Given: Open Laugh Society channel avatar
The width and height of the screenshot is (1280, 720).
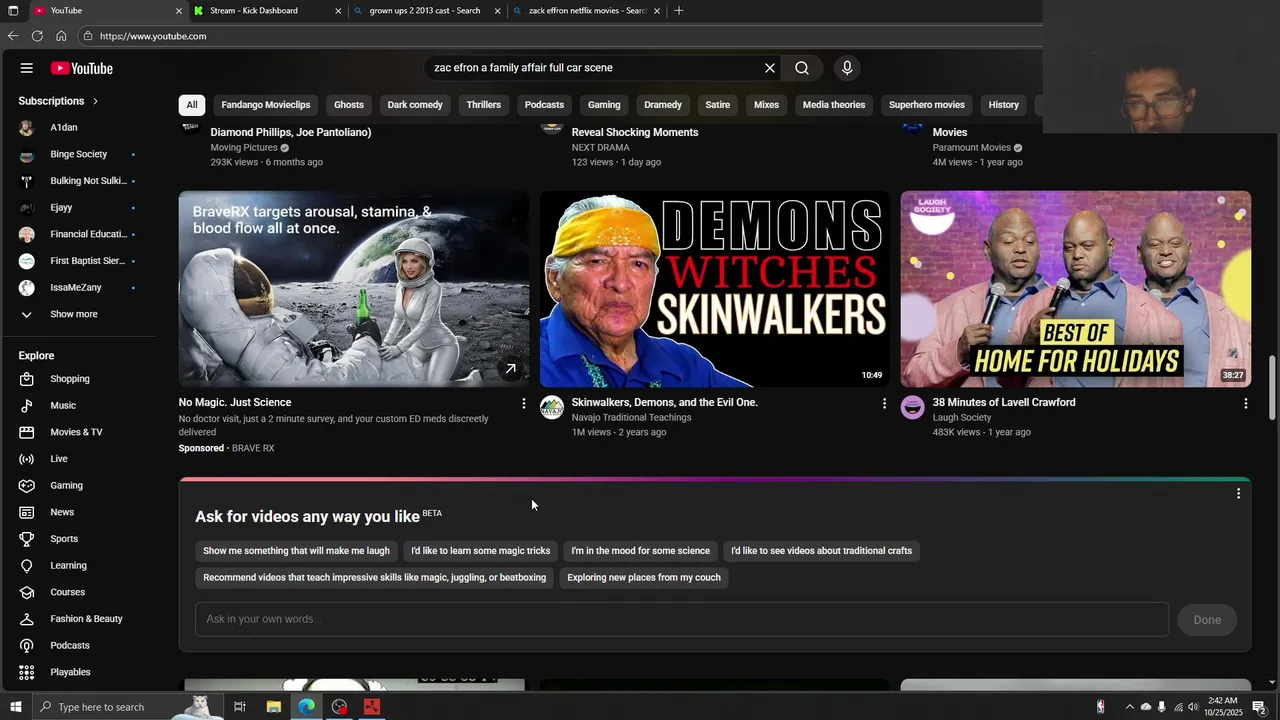Looking at the screenshot, I should (913, 407).
